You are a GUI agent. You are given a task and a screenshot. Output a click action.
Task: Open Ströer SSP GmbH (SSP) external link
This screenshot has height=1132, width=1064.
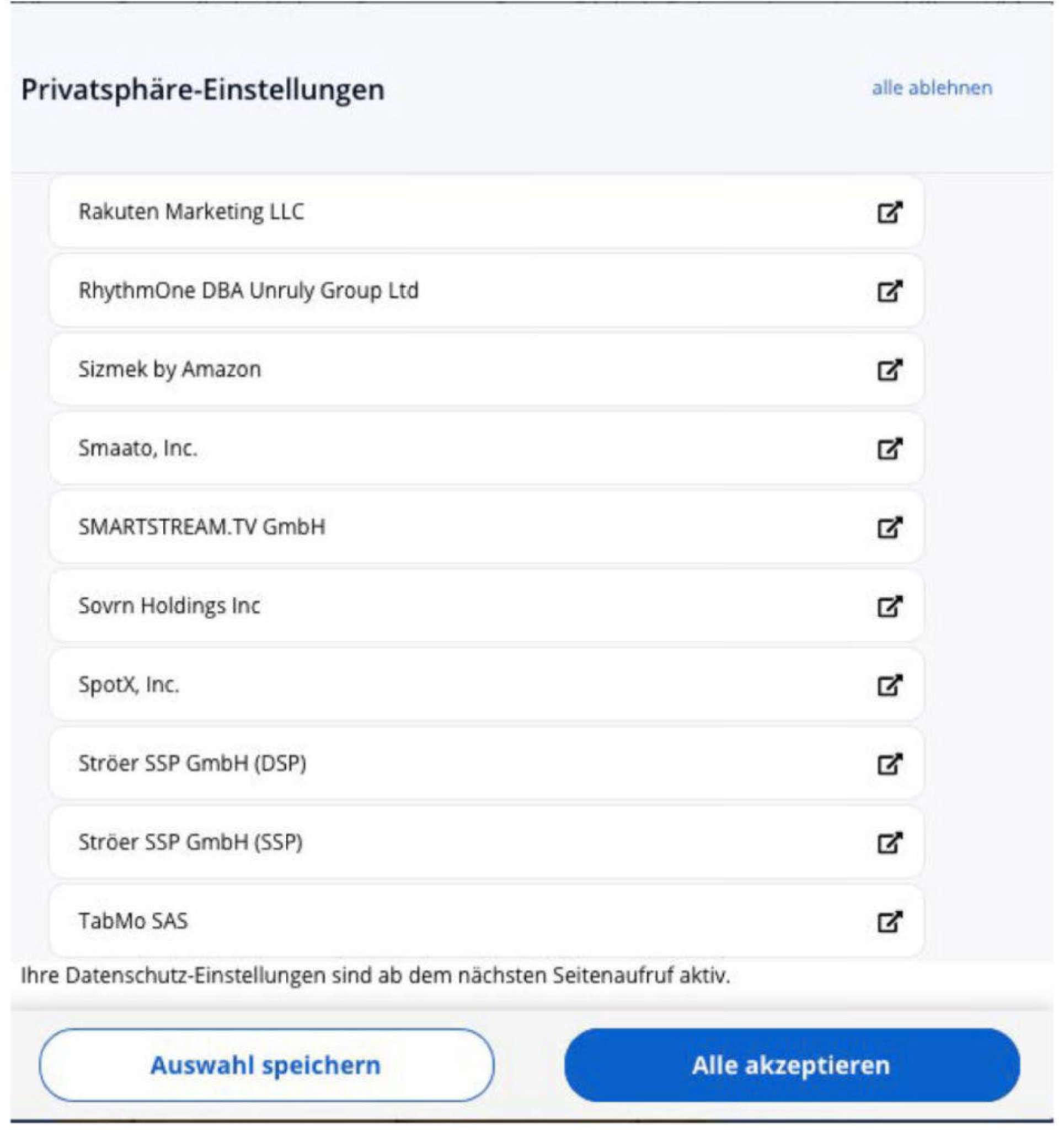pos(889,843)
